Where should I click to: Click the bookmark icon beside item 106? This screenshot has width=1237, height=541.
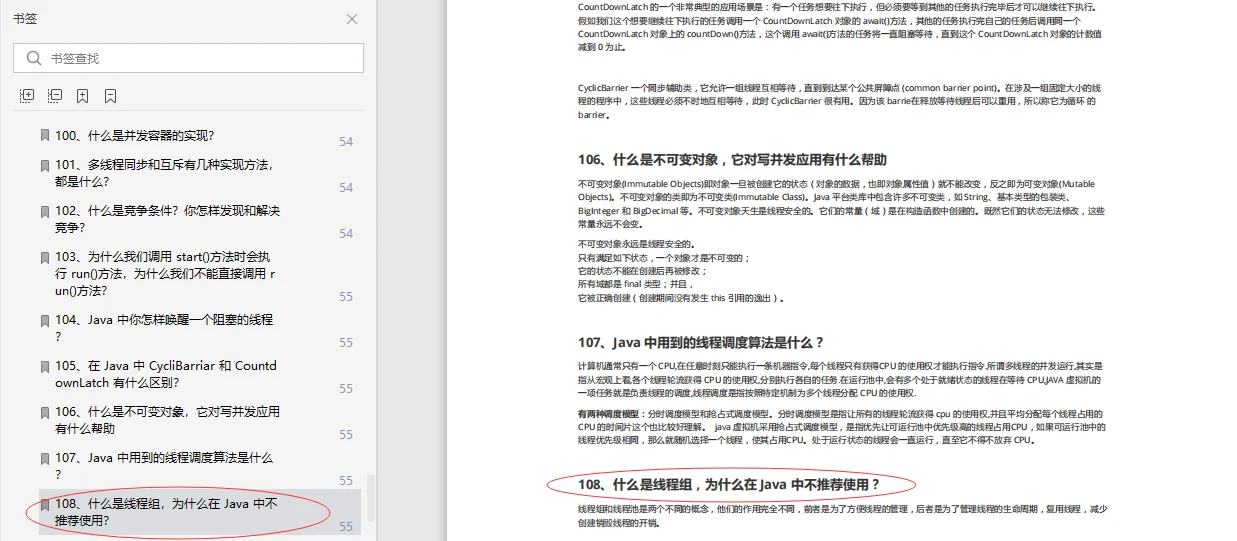pyautogui.click(x=44, y=412)
